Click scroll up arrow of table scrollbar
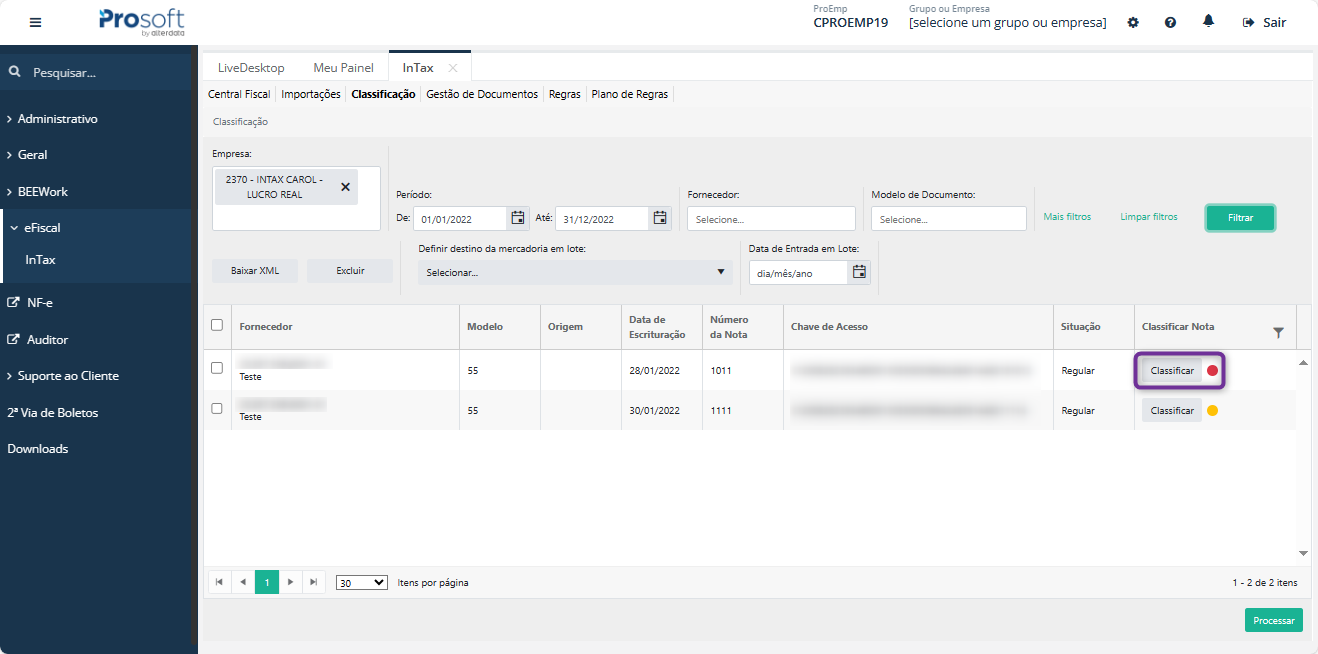1318x654 pixels. 1303,362
